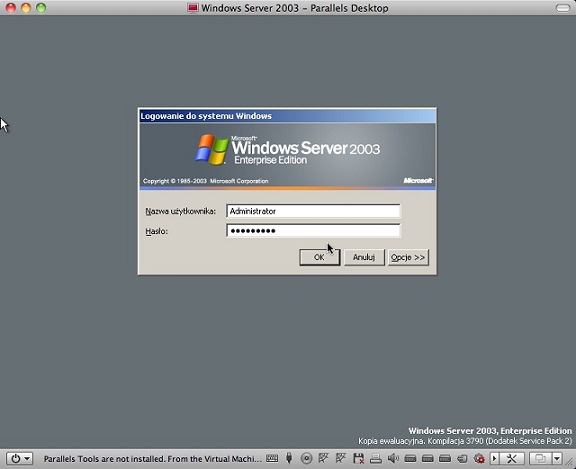The image size is (576, 469).
Task: Click the Hasło password field
Action: point(313,231)
